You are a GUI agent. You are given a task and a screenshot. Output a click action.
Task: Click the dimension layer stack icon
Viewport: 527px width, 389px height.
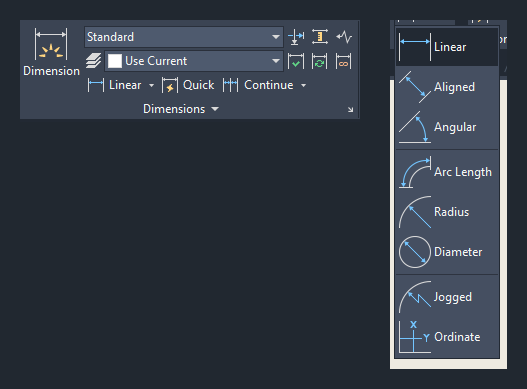[x=93, y=61]
